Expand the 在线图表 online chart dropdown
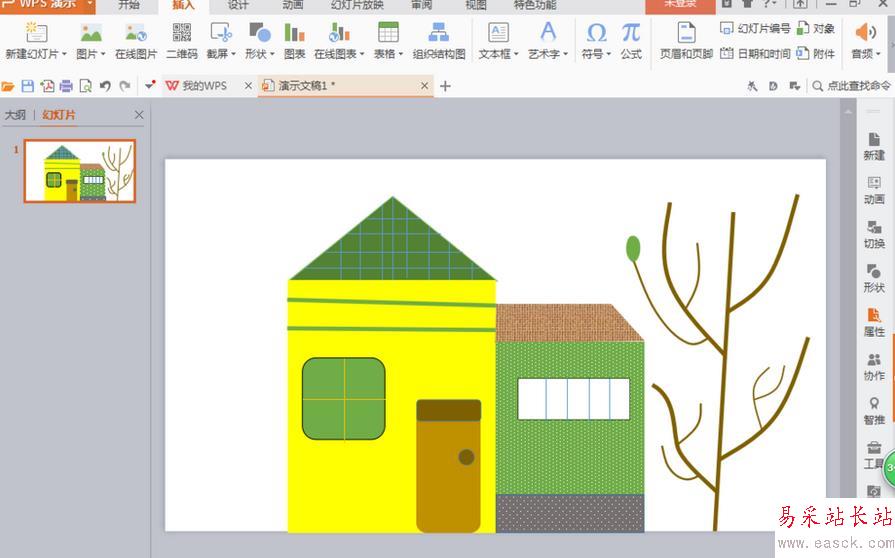 pyautogui.click(x=361, y=54)
